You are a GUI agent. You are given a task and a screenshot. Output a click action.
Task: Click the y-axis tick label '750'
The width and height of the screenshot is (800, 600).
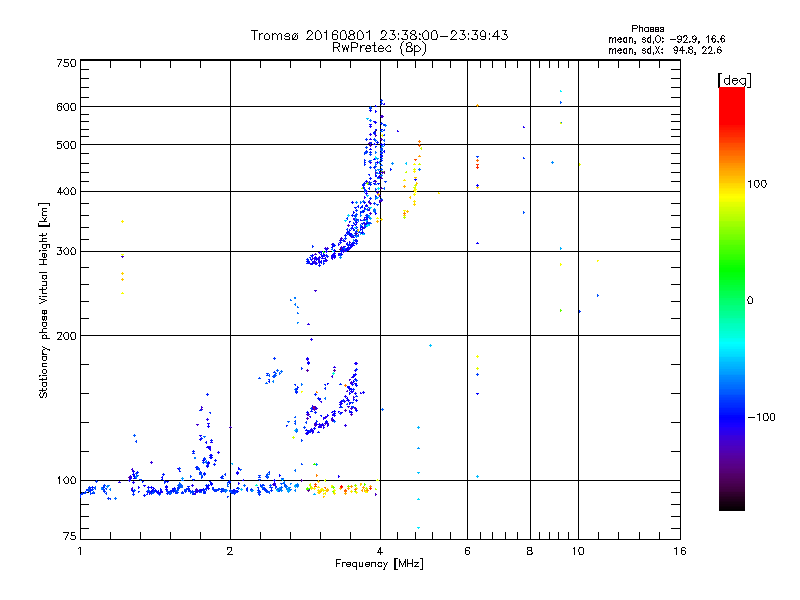[x=66, y=63]
